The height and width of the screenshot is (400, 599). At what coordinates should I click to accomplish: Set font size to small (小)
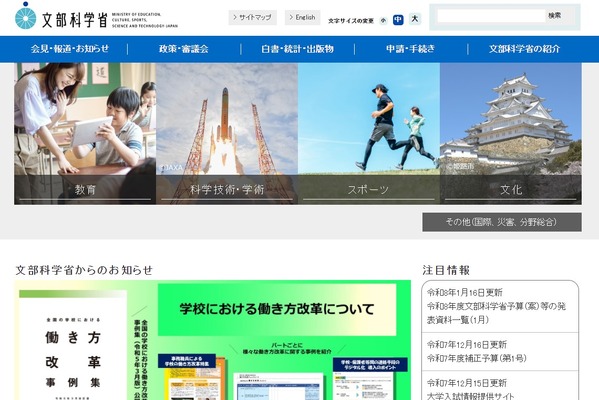tap(383, 20)
